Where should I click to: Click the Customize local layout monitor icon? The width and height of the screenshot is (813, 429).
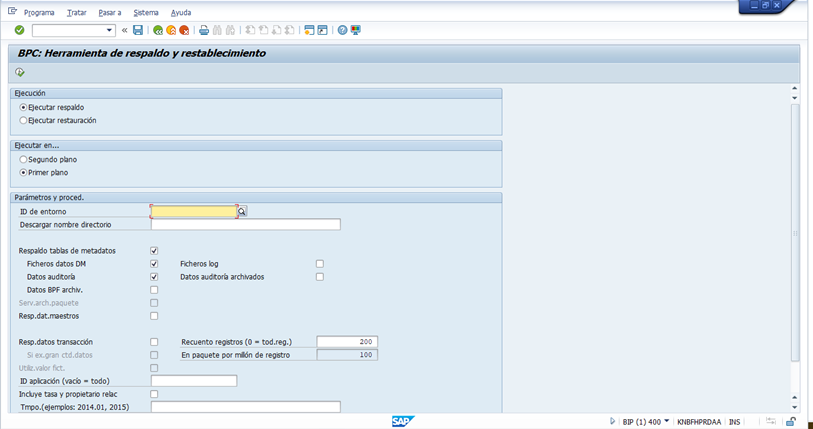pyautogui.click(x=355, y=30)
